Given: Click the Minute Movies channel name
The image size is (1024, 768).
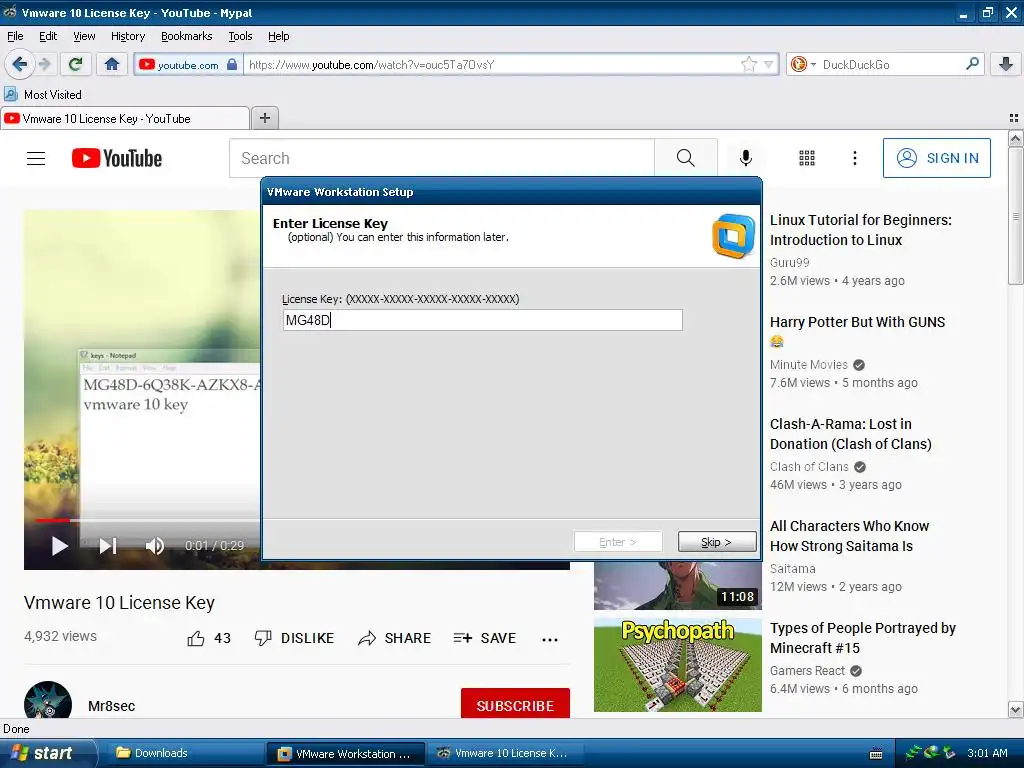Looking at the screenshot, I should (808, 364).
